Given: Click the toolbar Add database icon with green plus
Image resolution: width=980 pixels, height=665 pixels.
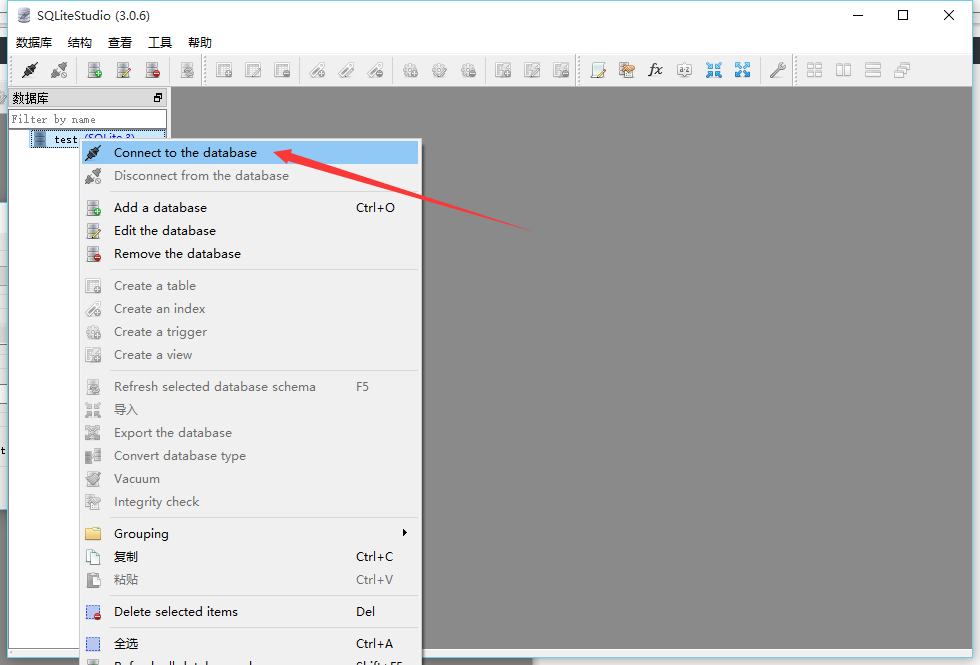Looking at the screenshot, I should 94,70.
